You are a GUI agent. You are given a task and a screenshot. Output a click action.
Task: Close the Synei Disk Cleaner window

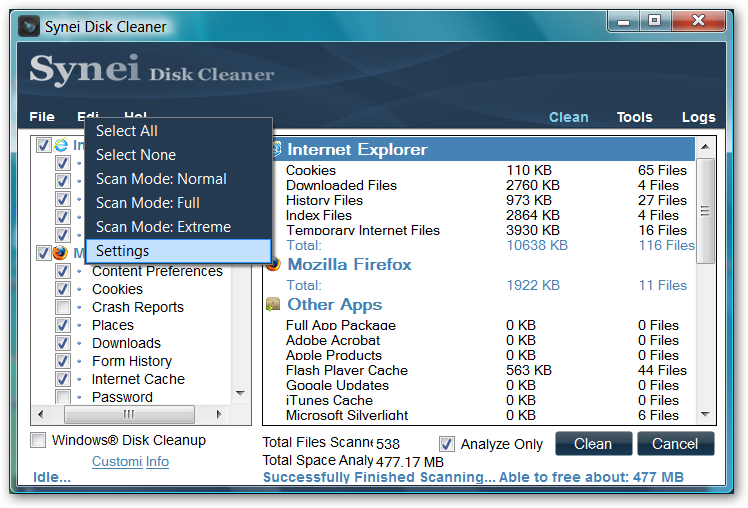[x=697, y=21]
